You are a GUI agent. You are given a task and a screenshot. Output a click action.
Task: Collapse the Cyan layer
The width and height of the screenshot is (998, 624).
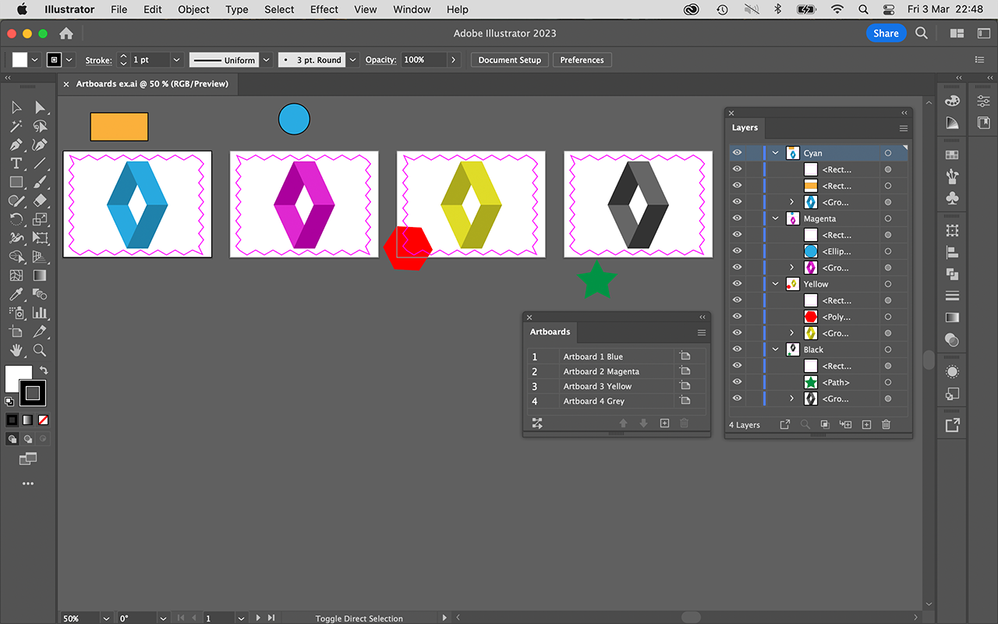click(x=775, y=153)
